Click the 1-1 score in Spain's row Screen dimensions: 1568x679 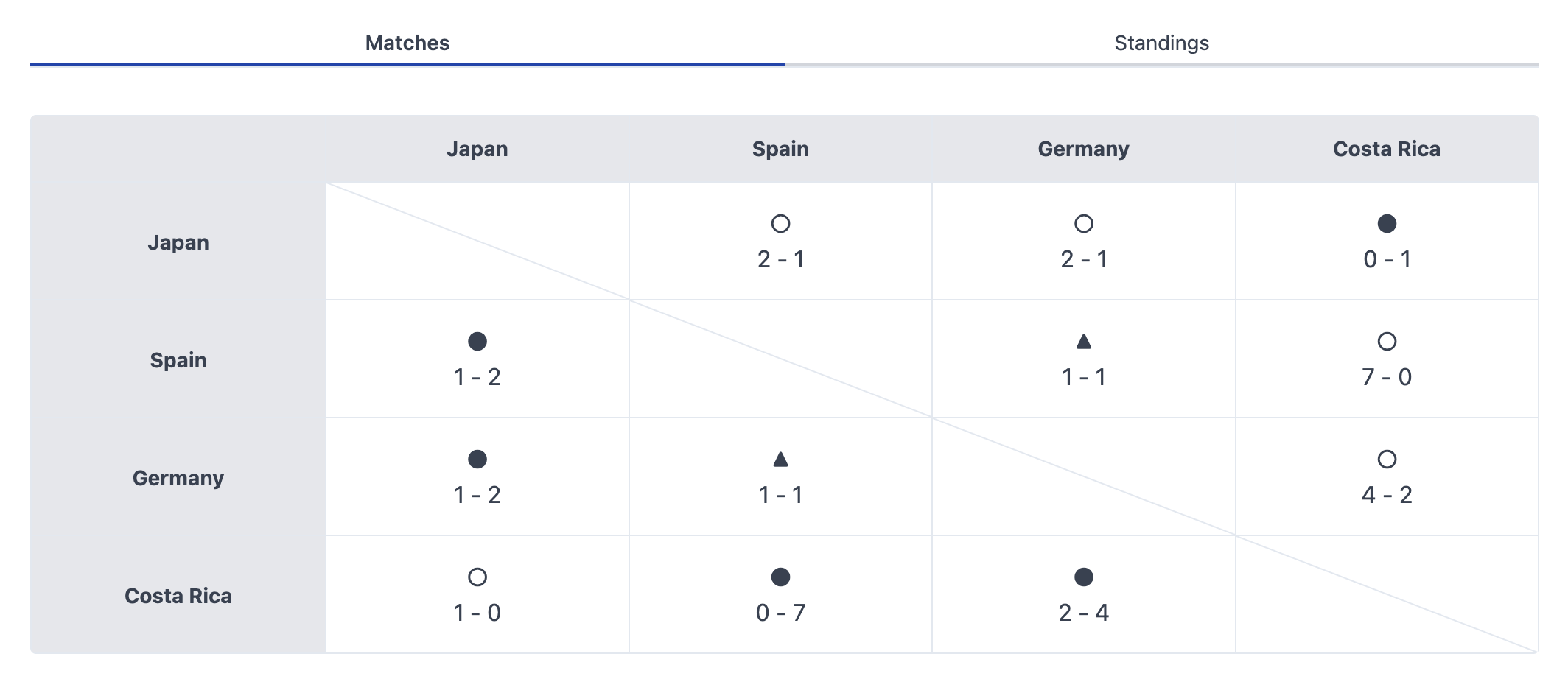click(x=1083, y=377)
